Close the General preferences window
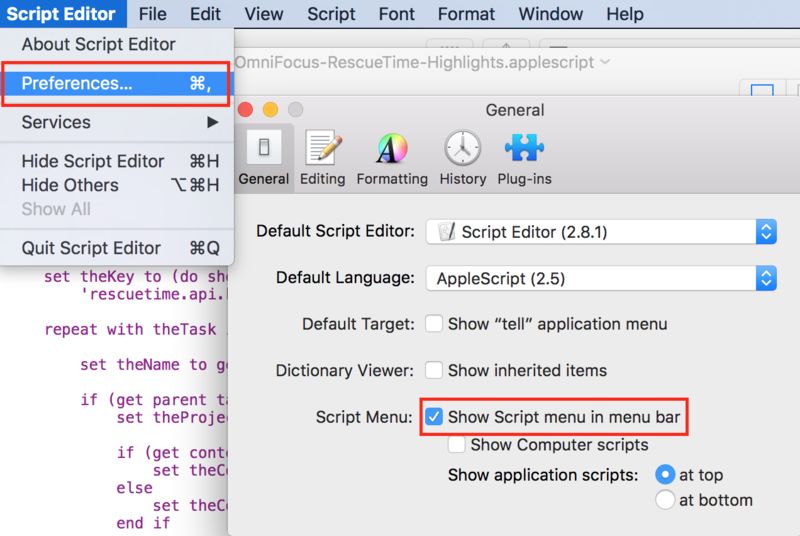This screenshot has height=536, width=800. pos(245,109)
